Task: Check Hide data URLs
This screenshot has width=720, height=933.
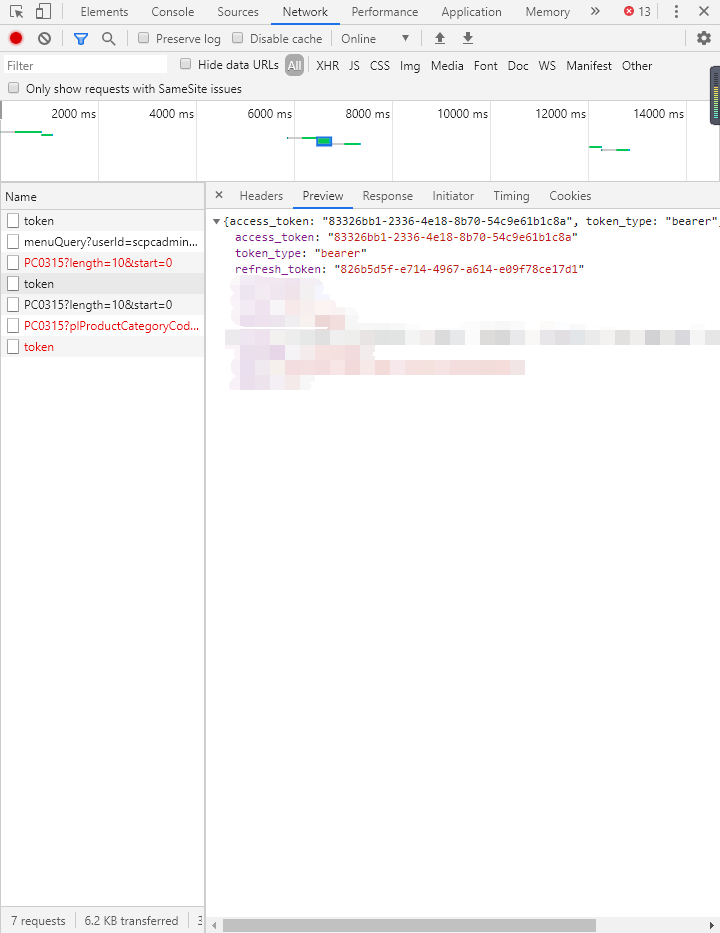Action: click(186, 64)
